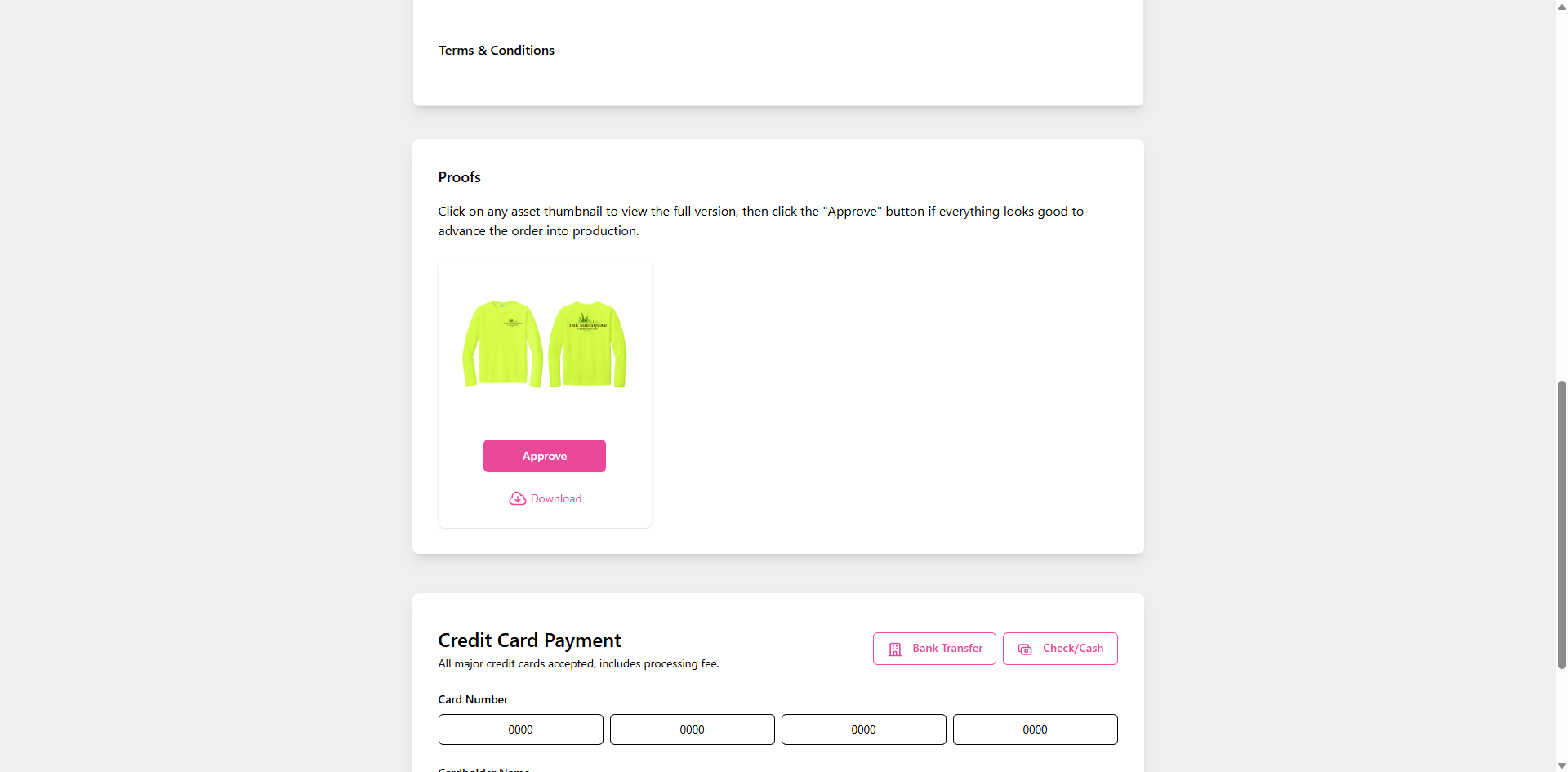
Task: Click the Bank Transfer building icon
Action: tap(895, 649)
